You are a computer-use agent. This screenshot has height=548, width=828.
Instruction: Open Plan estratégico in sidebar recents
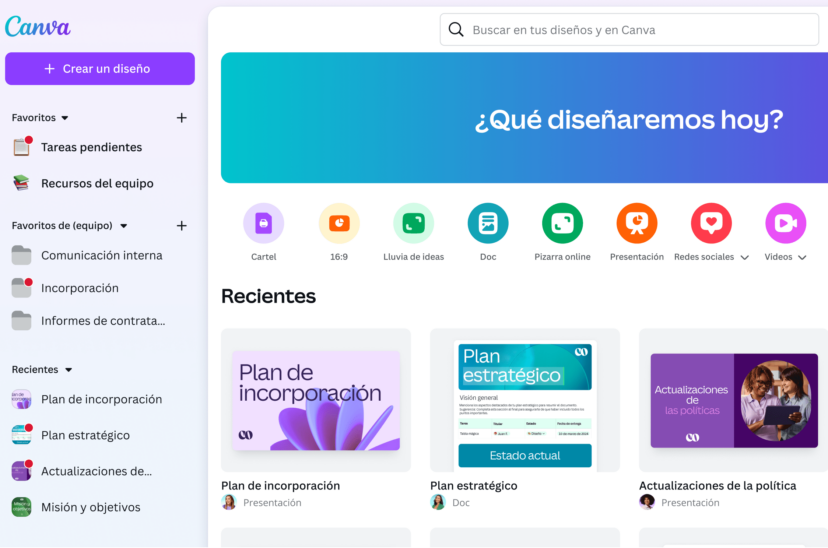pos(86,436)
